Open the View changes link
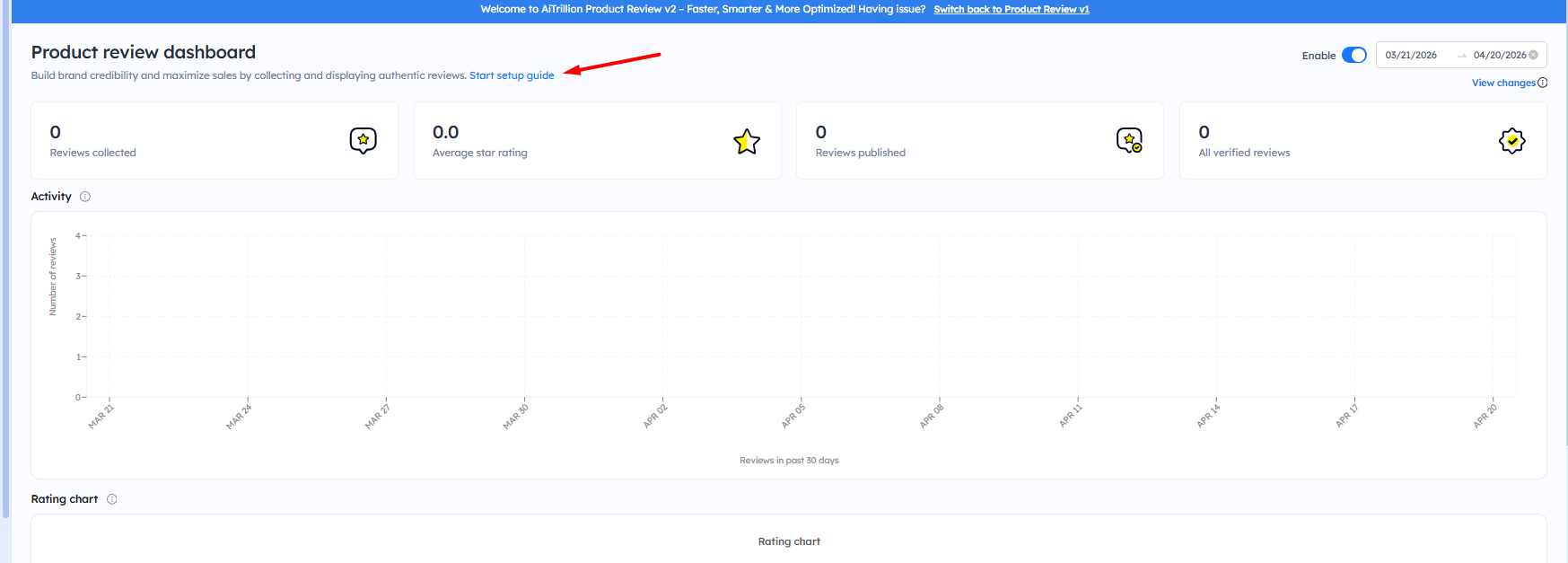The image size is (1568, 563). [x=1503, y=83]
